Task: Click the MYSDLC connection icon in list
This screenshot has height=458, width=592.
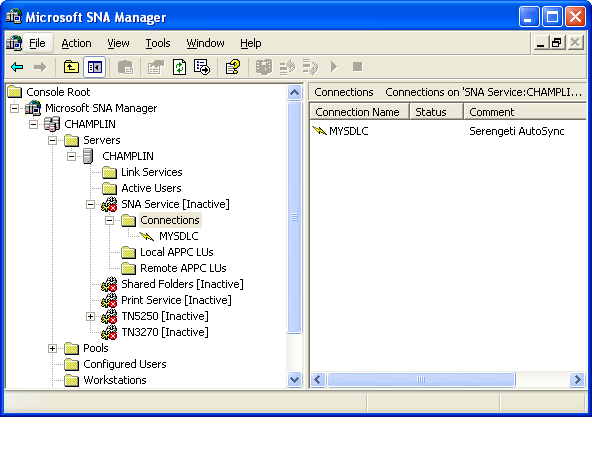Action: click(x=319, y=131)
